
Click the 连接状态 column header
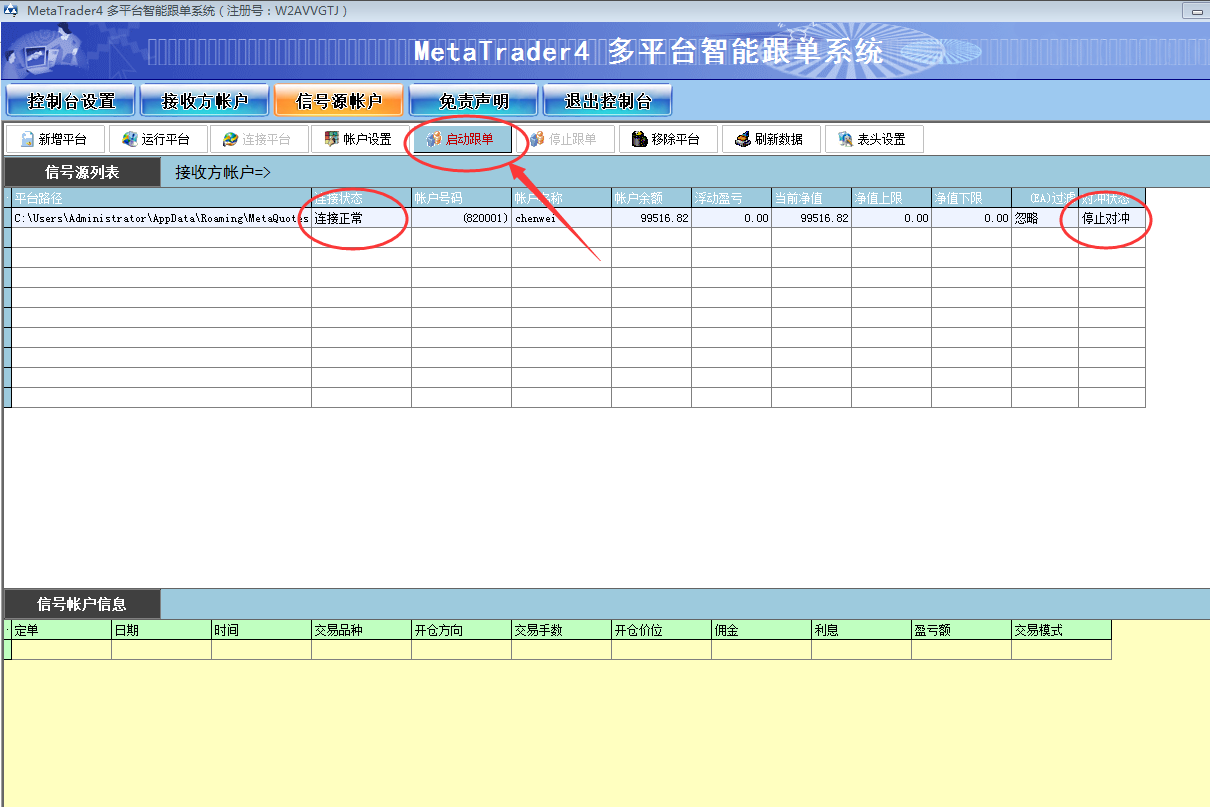pos(361,197)
